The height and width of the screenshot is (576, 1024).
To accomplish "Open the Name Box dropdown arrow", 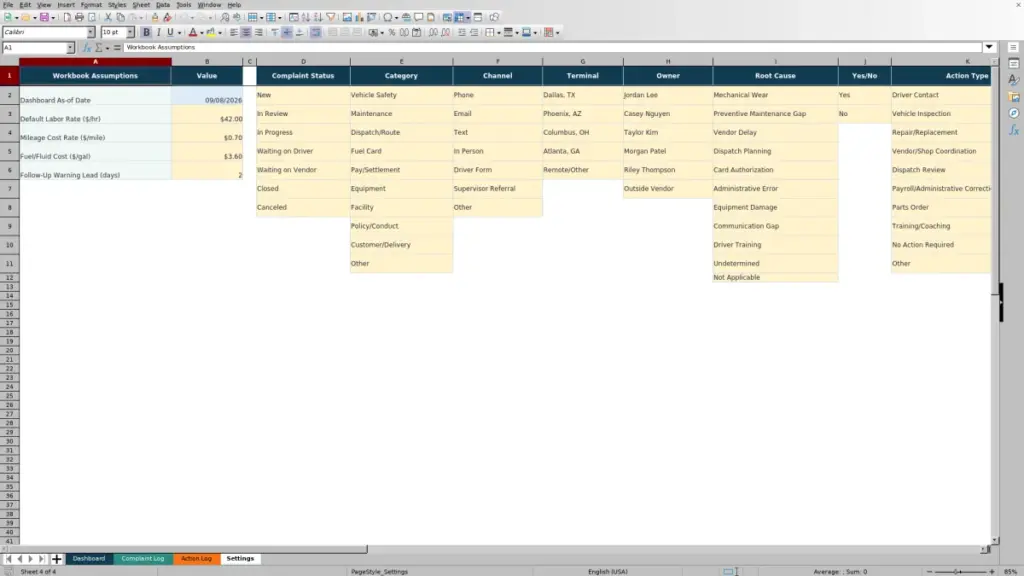I will point(70,48).
